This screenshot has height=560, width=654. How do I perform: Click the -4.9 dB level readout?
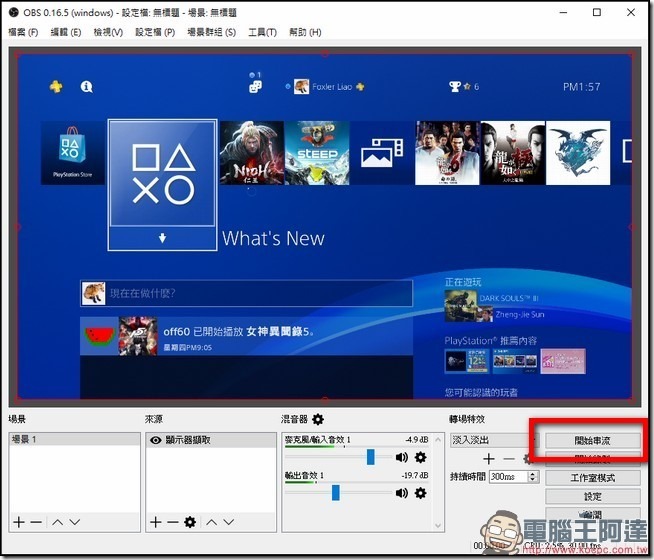(x=416, y=439)
